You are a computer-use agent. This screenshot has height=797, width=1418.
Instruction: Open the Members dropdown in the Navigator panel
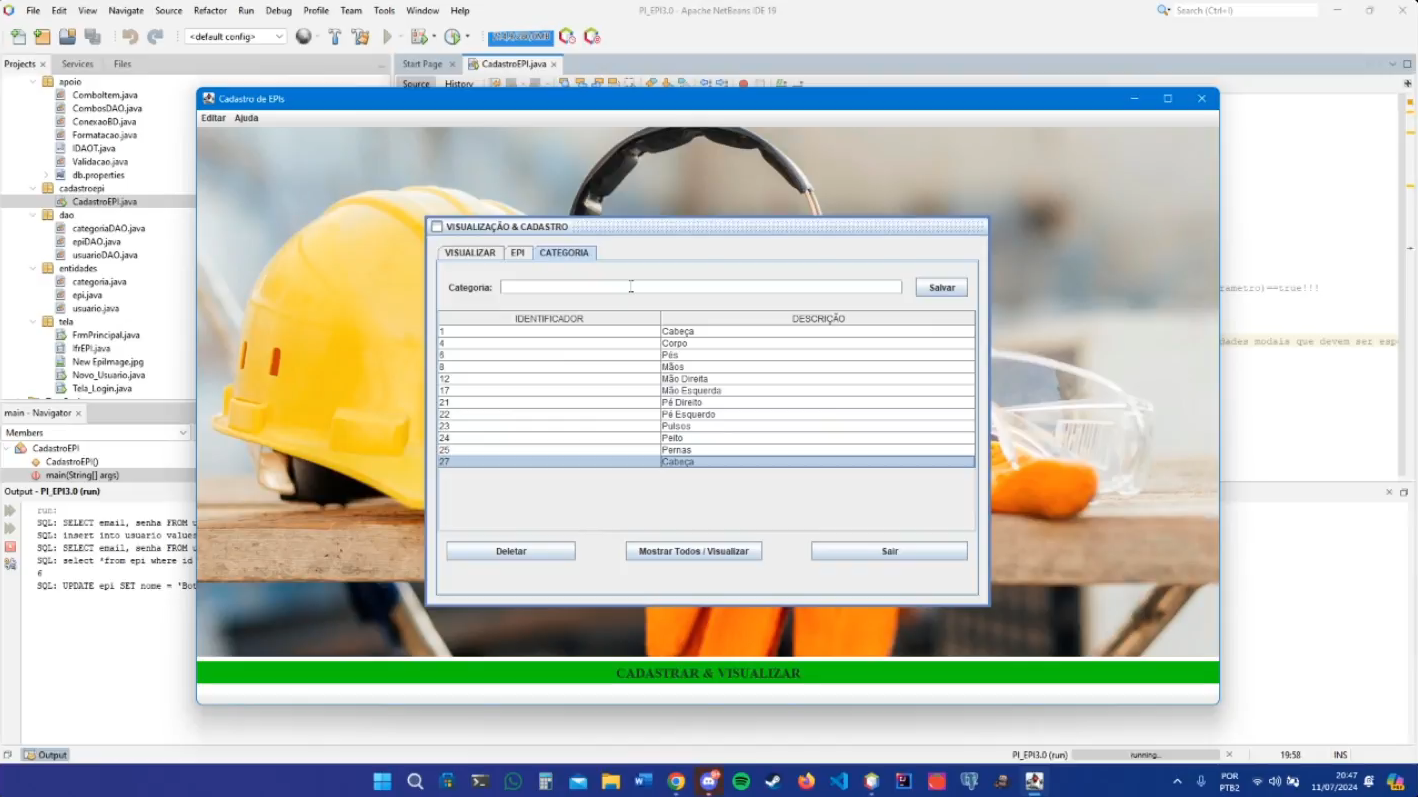click(181, 432)
